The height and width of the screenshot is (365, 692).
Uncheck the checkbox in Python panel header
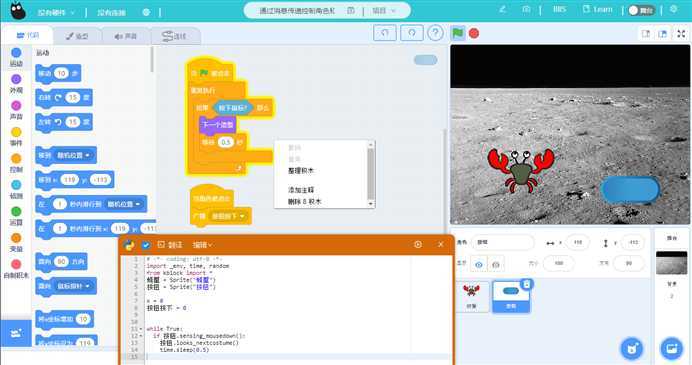[146, 245]
